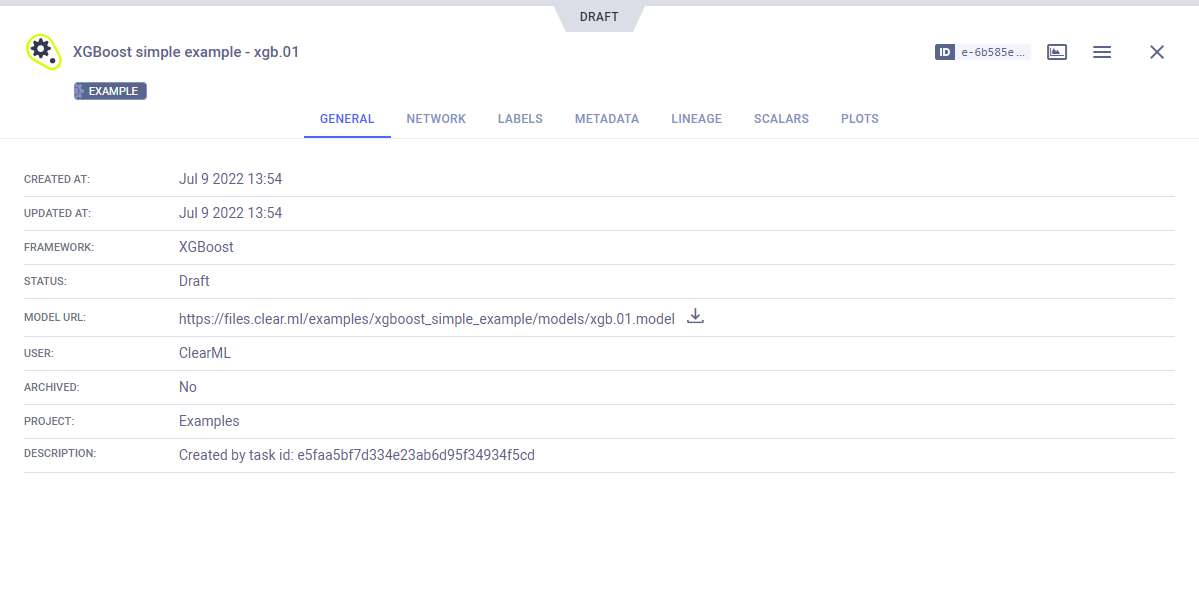Show the LINEAGE tab
Viewport: 1199px width, 605px height.
click(x=696, y=119)
